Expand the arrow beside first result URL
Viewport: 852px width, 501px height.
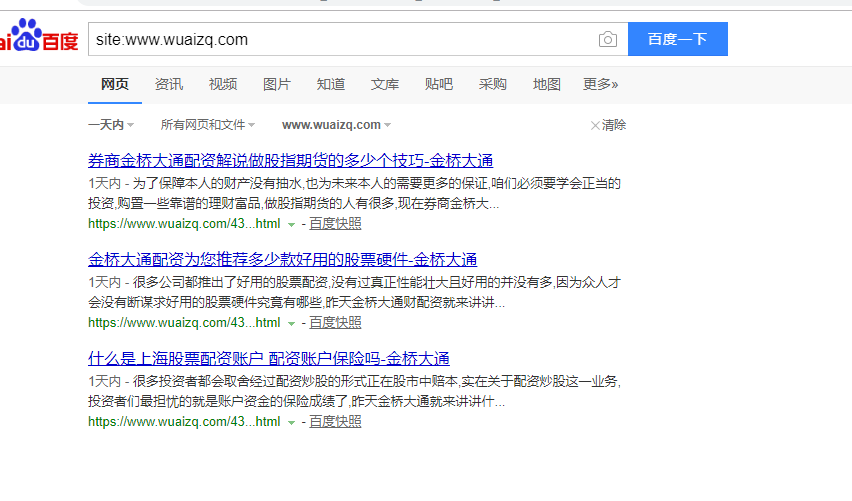291,225
